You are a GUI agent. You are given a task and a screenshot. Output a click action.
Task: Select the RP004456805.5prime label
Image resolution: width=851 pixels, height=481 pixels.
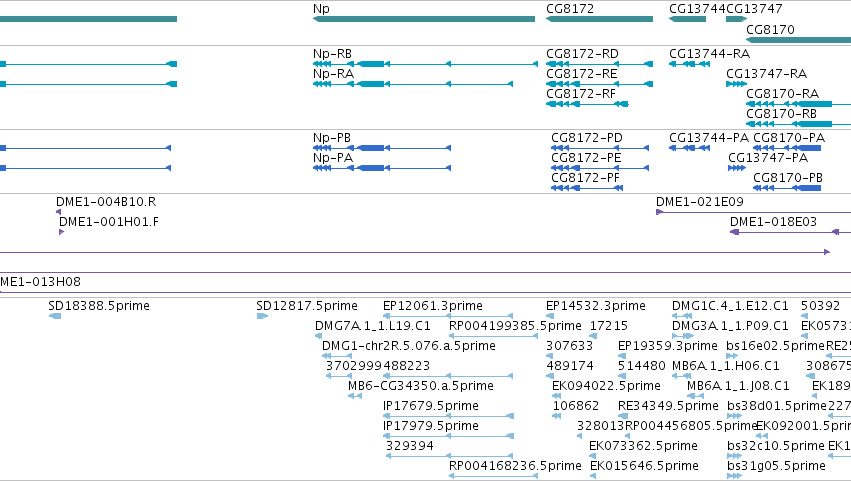691,427
